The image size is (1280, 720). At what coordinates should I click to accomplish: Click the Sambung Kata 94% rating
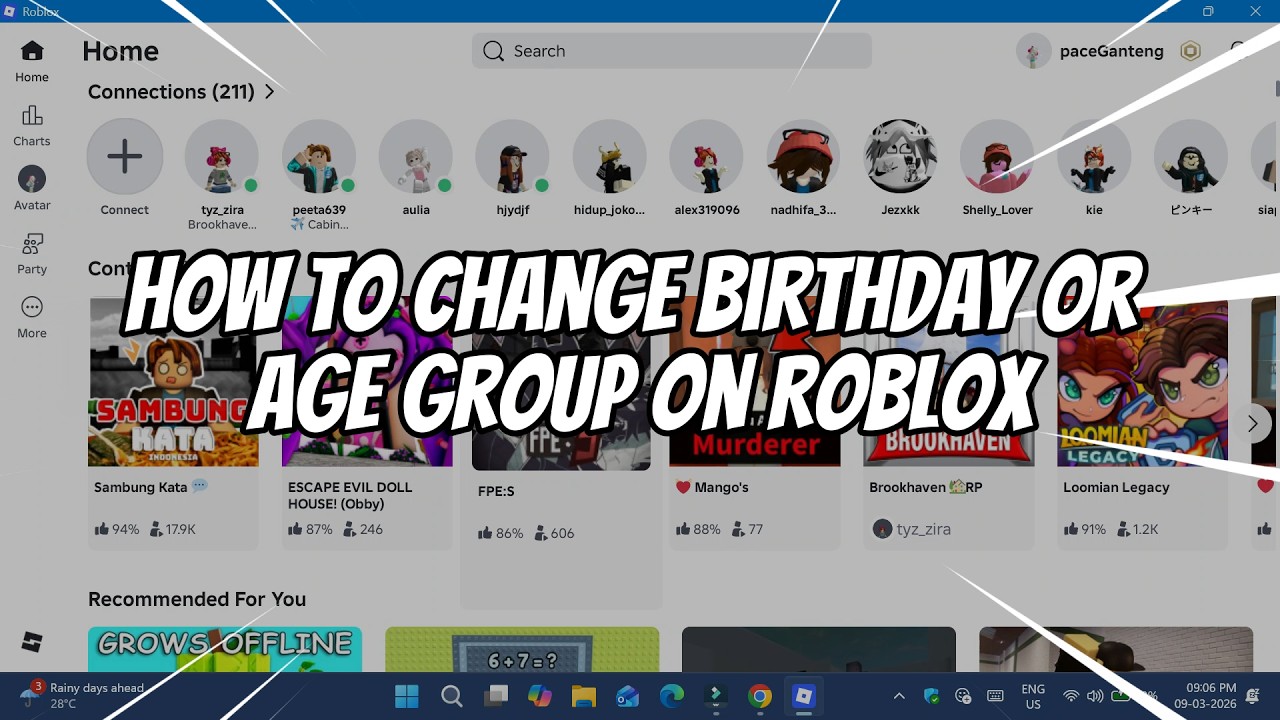(x=117, y=529)
